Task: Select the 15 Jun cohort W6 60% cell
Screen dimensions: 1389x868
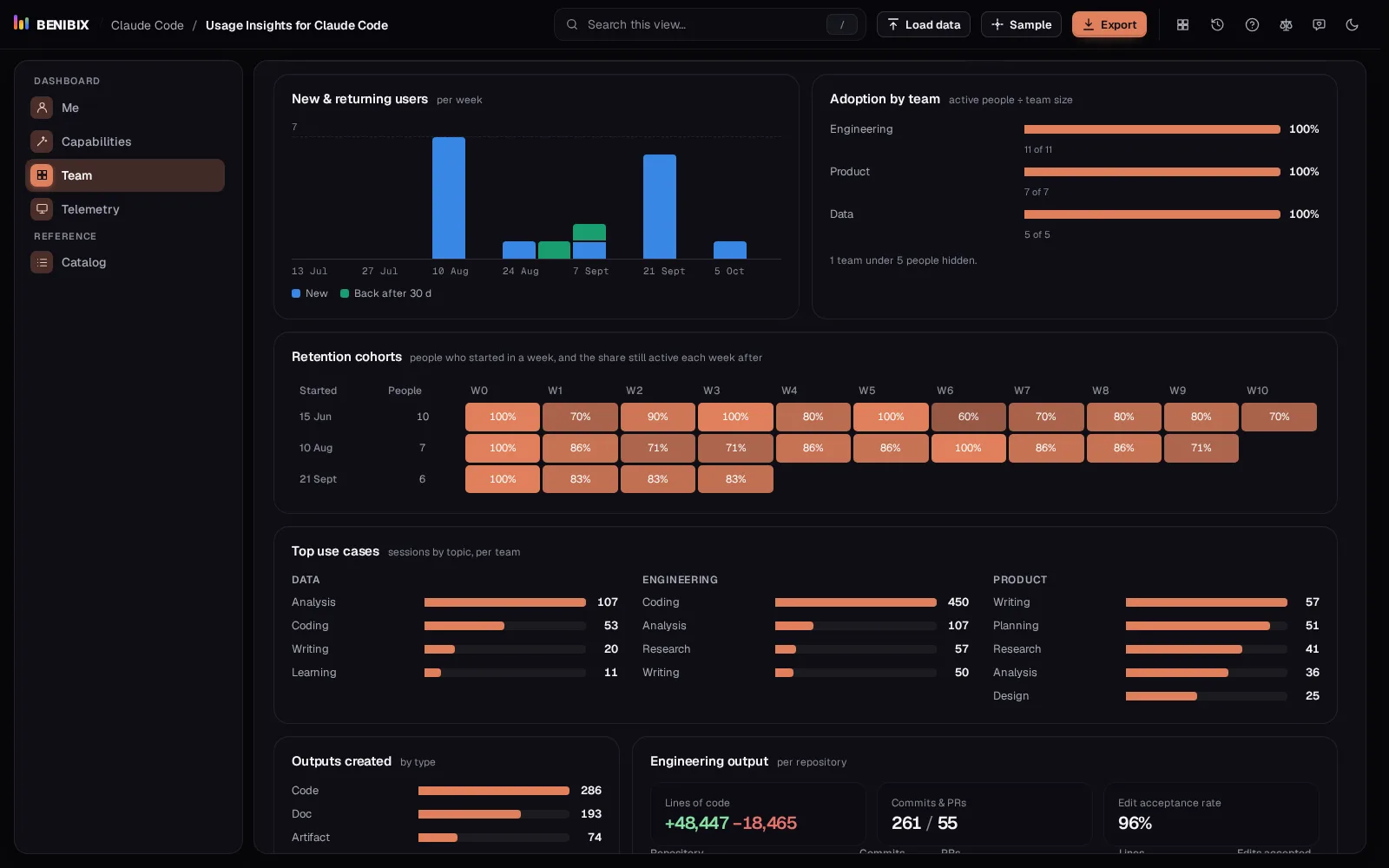Action: [968, 417]
